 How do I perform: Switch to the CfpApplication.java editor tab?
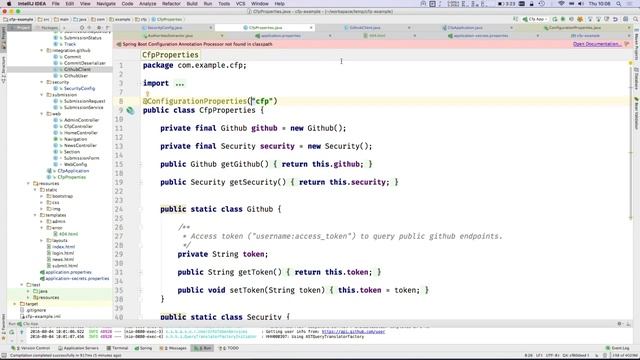pyautogui.click(x=464, y=27)
